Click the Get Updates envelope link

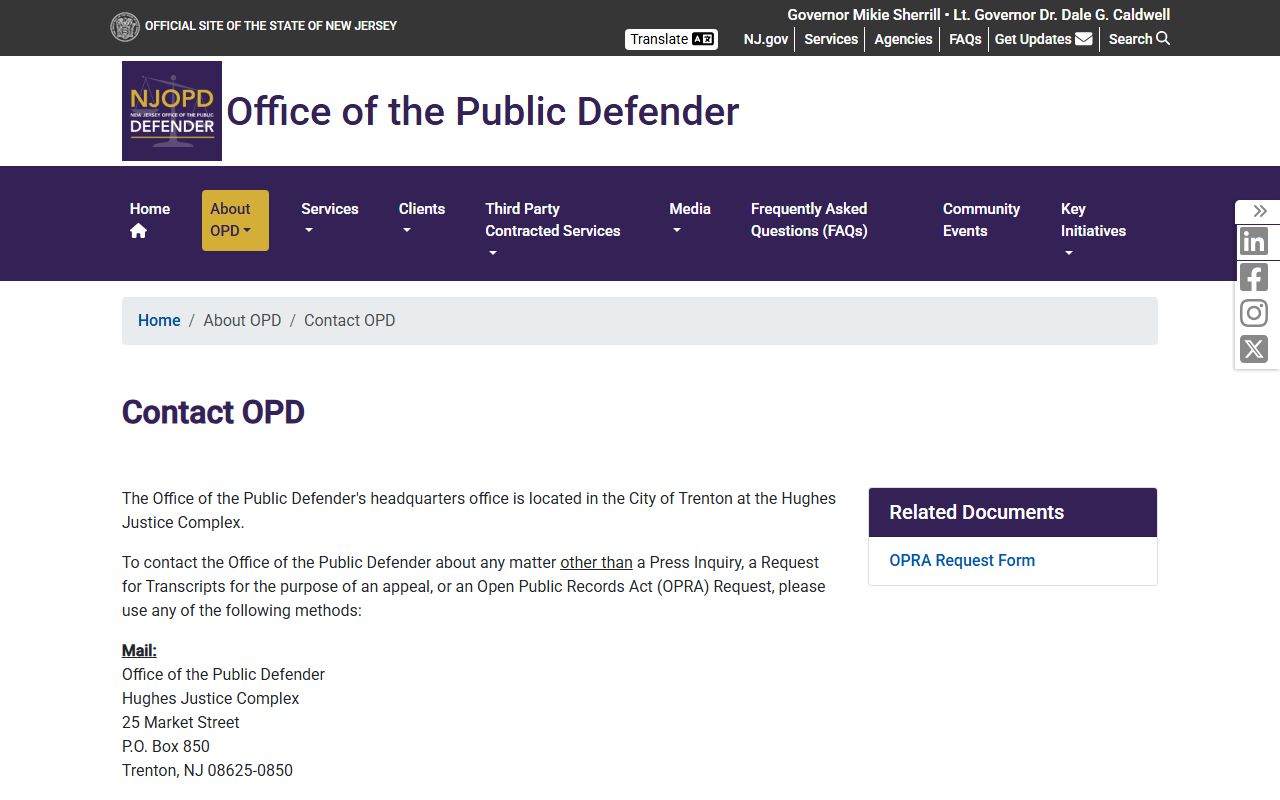click(x=1043, y=39)
